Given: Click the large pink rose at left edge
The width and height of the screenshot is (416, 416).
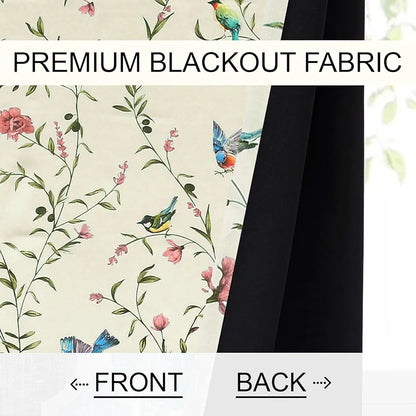Looking at the screenshot, I should pyautogui.click(x=15, y=123).
